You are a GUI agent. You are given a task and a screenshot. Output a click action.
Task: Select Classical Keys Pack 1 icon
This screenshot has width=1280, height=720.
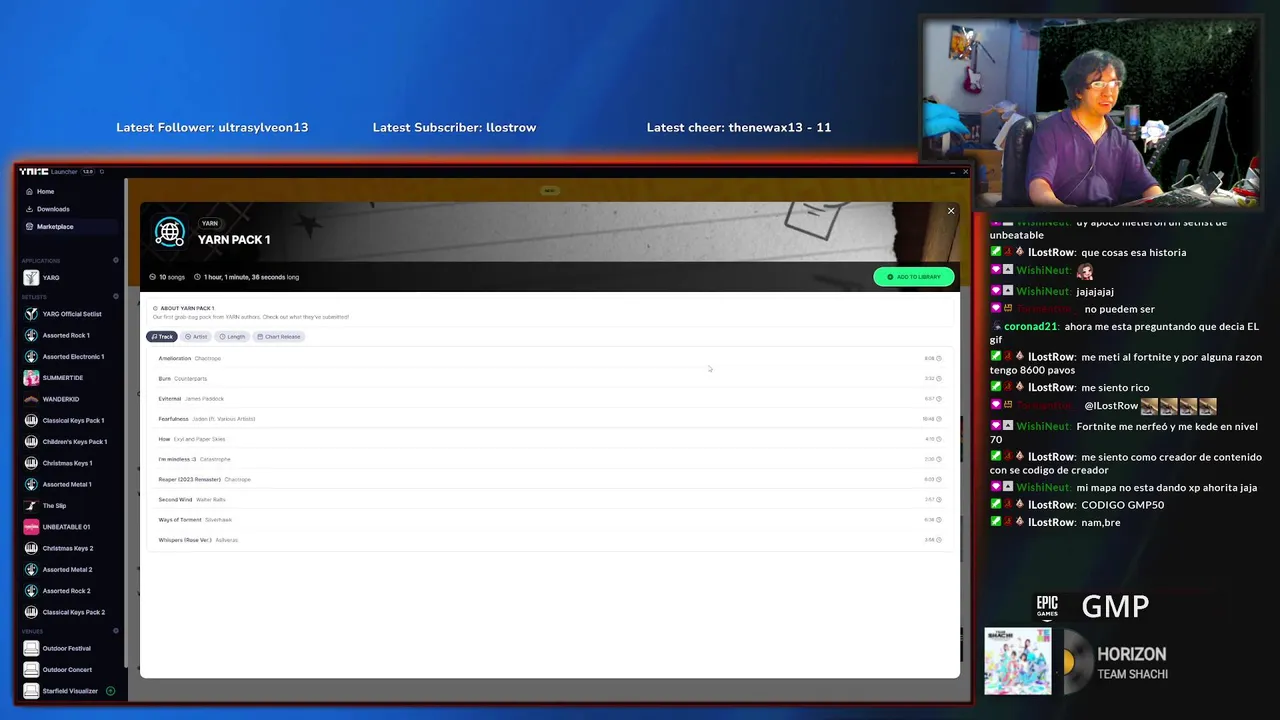coord(31,420)
